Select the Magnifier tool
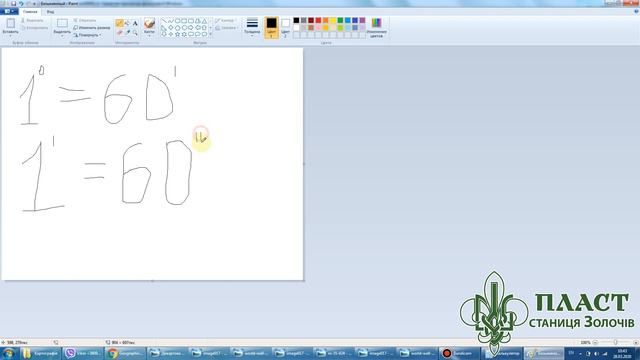This screenshot has height=360, width=640. (135, 32)
